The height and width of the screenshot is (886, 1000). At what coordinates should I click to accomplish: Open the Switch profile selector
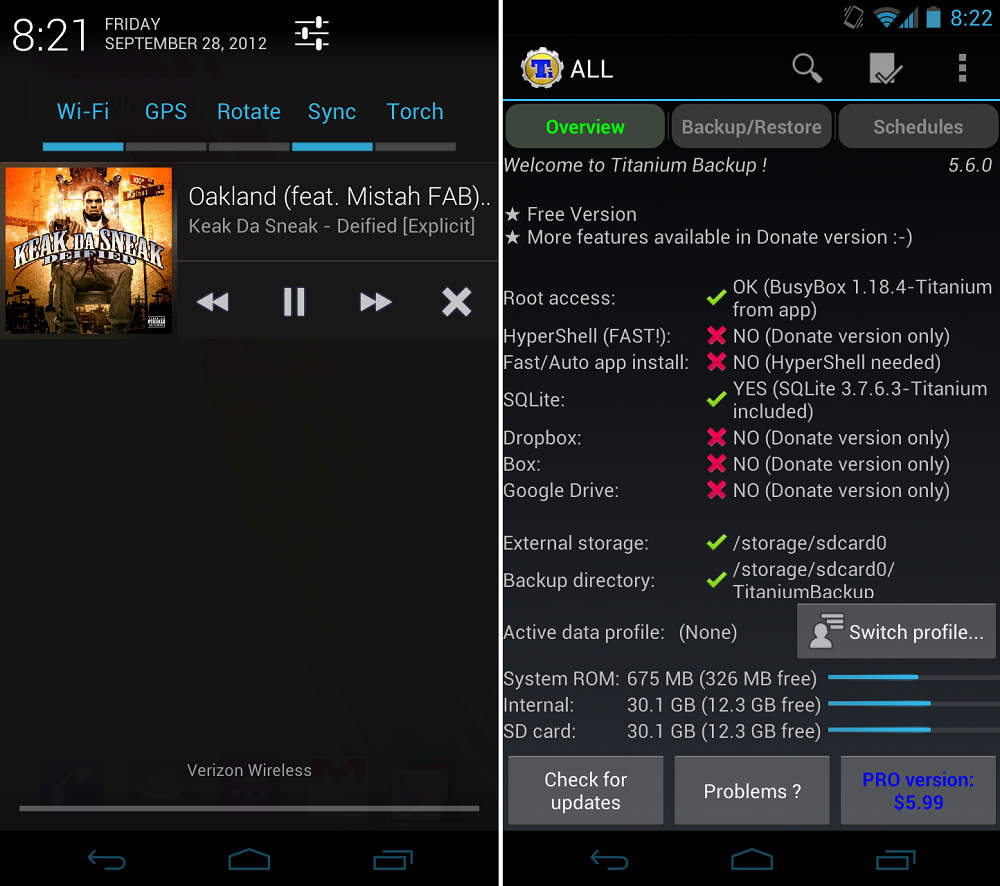(x=896, y=632)
